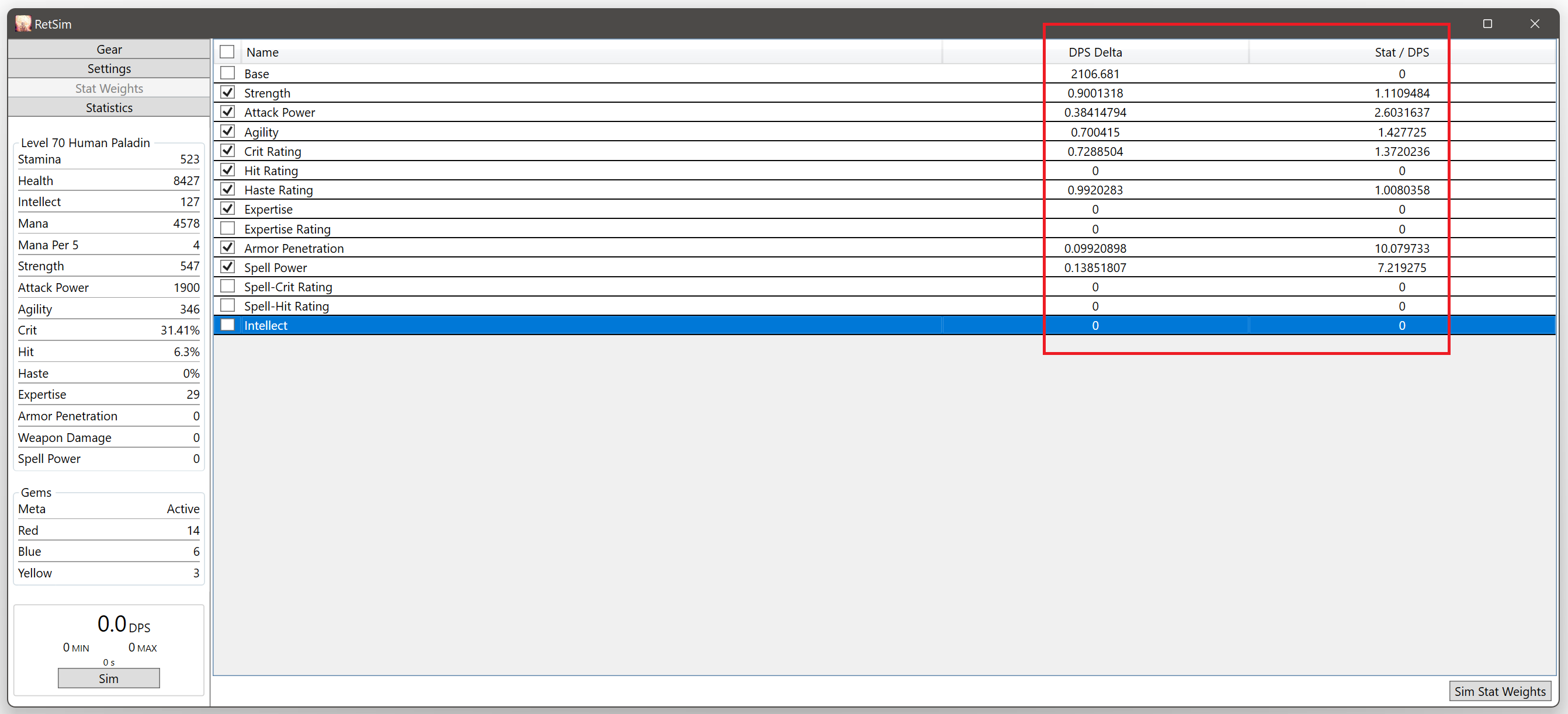Image resolution: width=1568 pixels, height=714 pixels.
Task: Click Haste Rating Stat/DPS value 1.0080358
Action: click(1402, 190)
